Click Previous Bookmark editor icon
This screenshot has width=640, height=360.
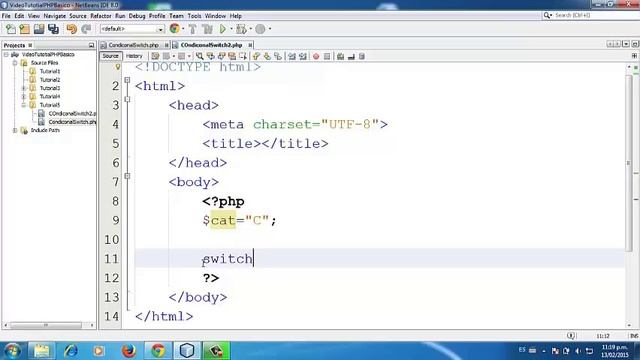point(256,56)
